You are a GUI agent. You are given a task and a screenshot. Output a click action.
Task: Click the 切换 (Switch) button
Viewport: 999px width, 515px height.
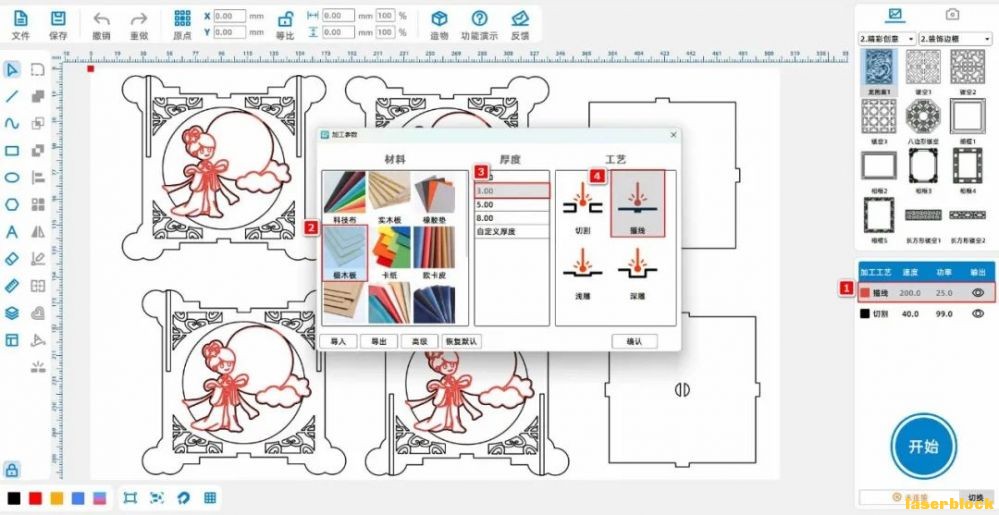coord(976,497)
